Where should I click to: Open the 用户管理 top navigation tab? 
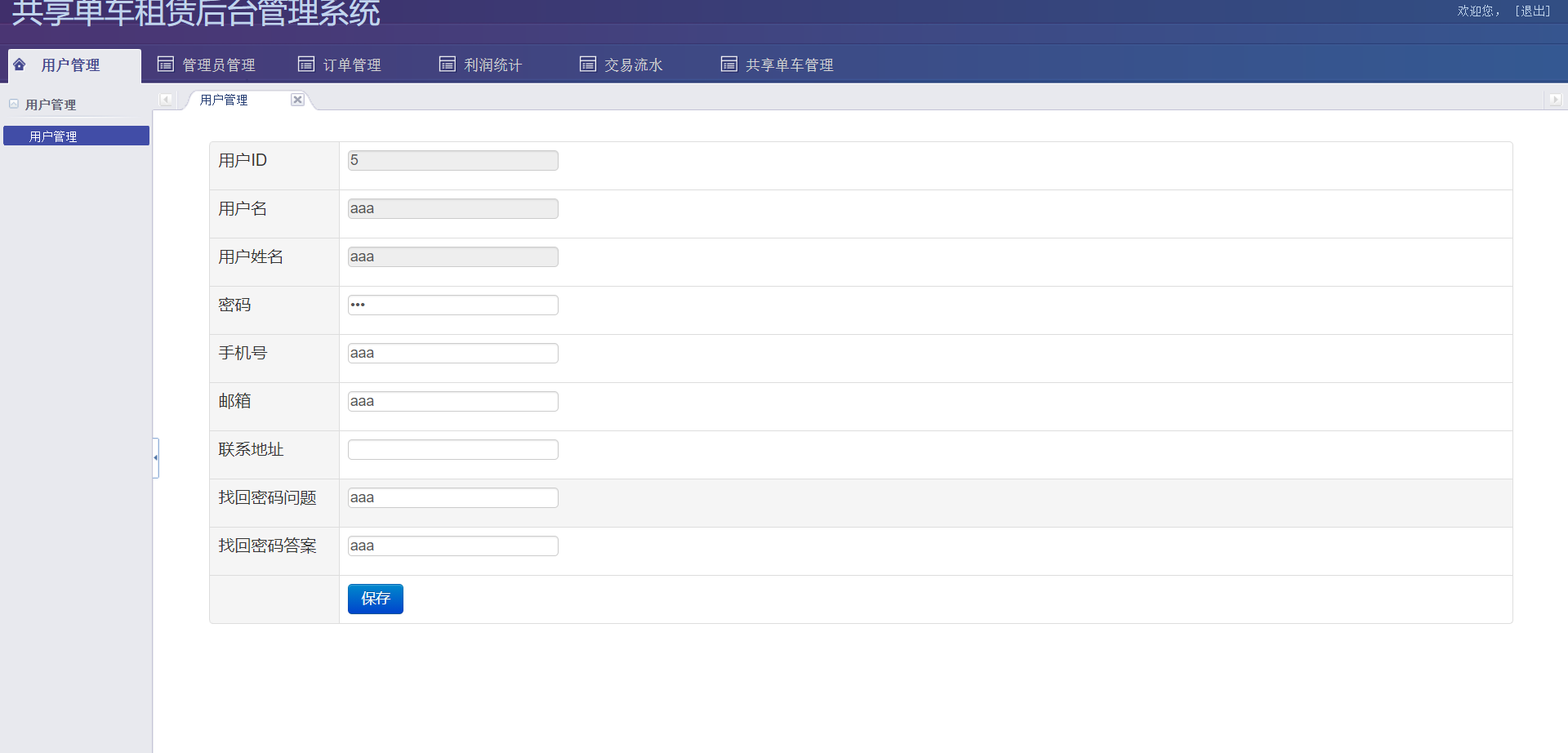pos(74,65)
